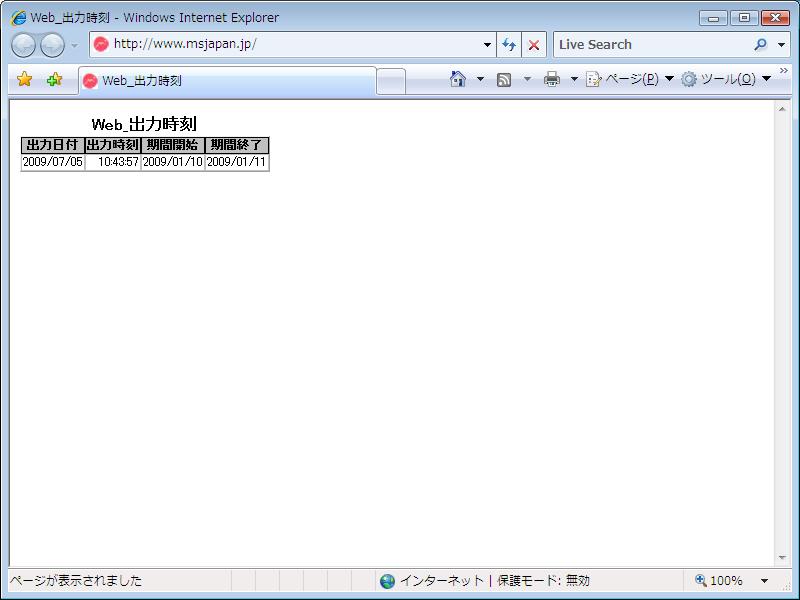The height and width of the screenshot is (600, 800).
Task: Click the 2009/07/05 cell
Action: (x=53, y=162)
